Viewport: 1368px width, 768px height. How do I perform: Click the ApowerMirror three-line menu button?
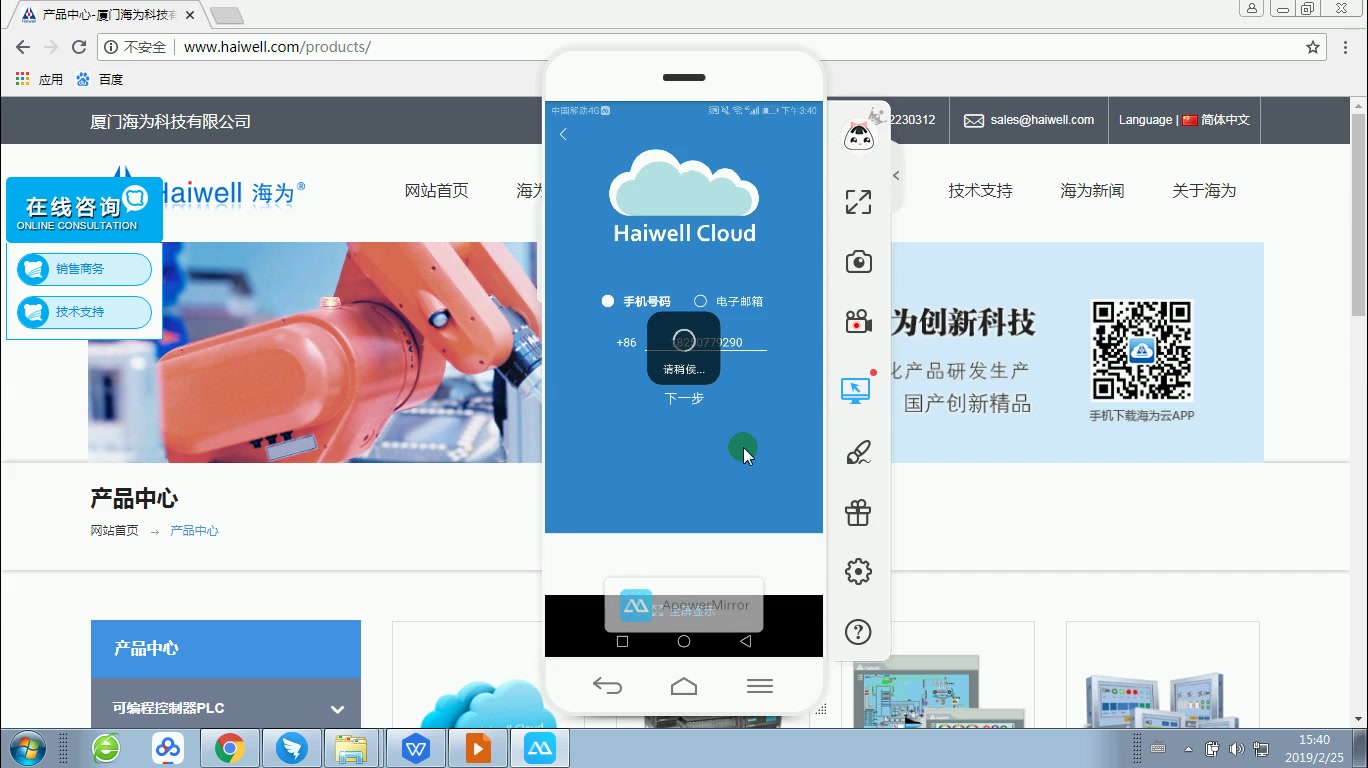760,686
